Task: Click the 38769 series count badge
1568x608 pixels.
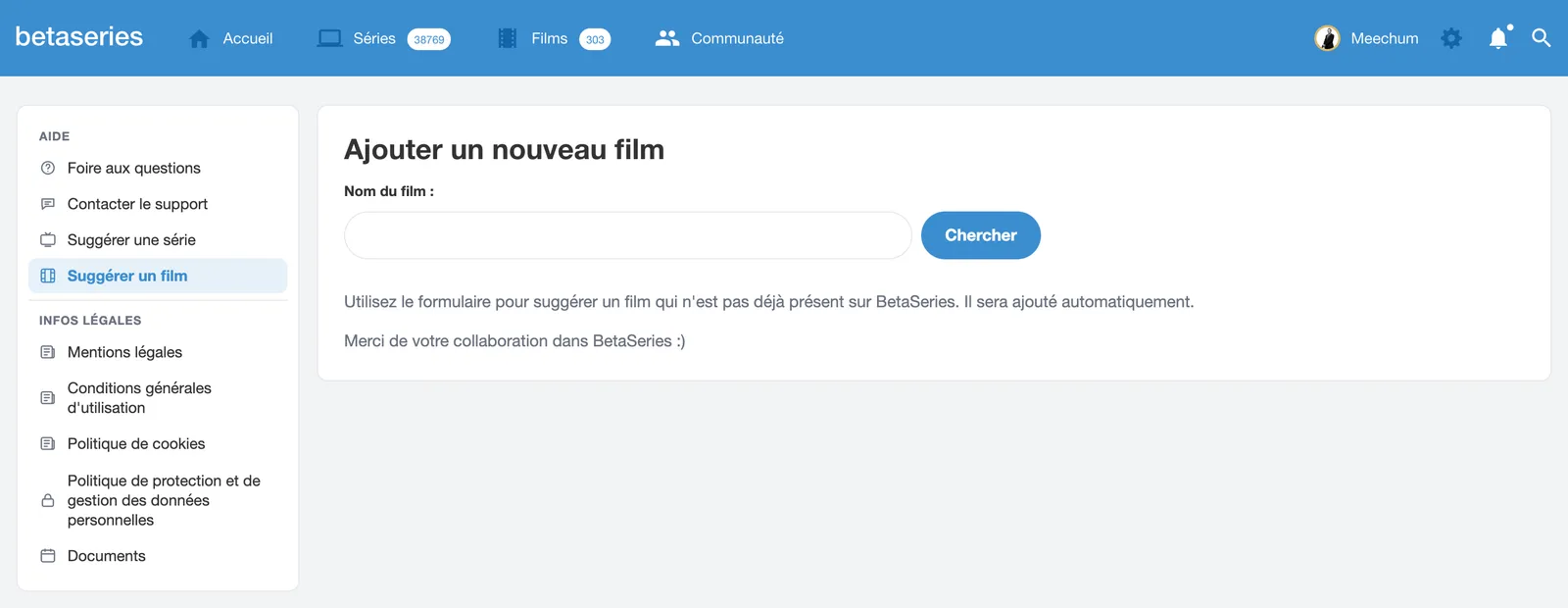Action: click(x=429, y=39)
